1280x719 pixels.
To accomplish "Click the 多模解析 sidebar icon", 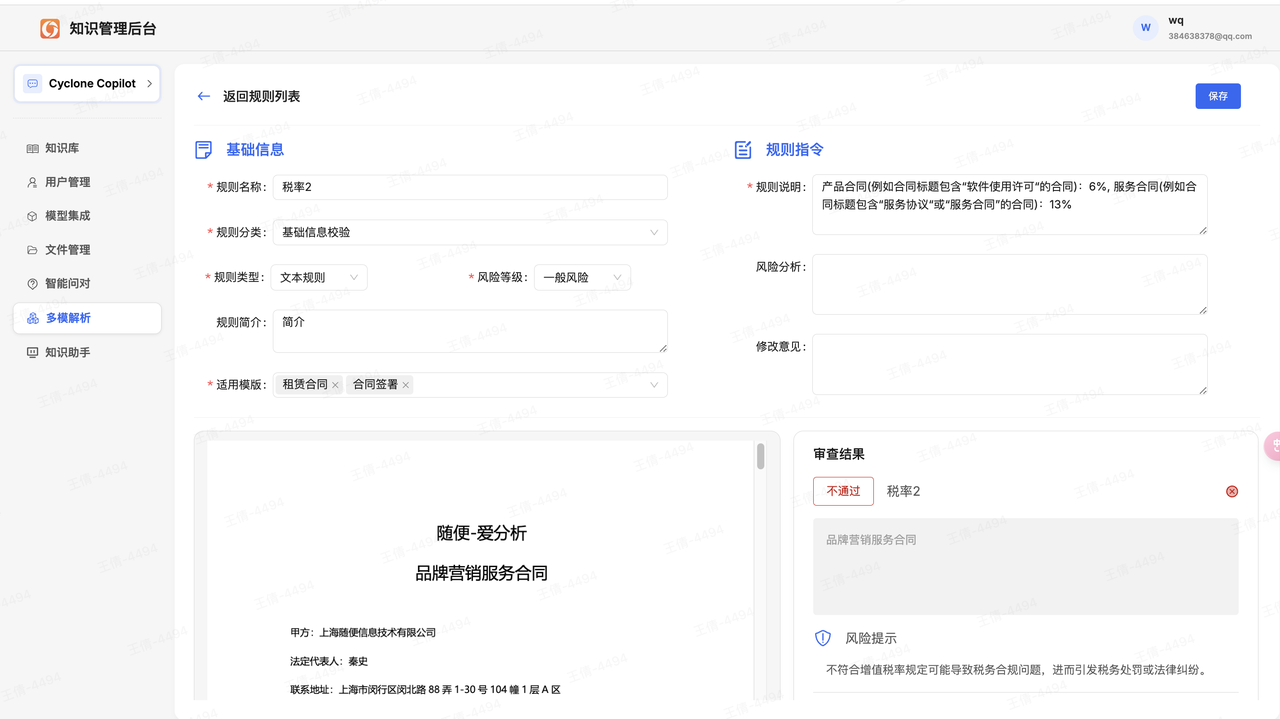I will pyautogui.click(x=33, y=318).
